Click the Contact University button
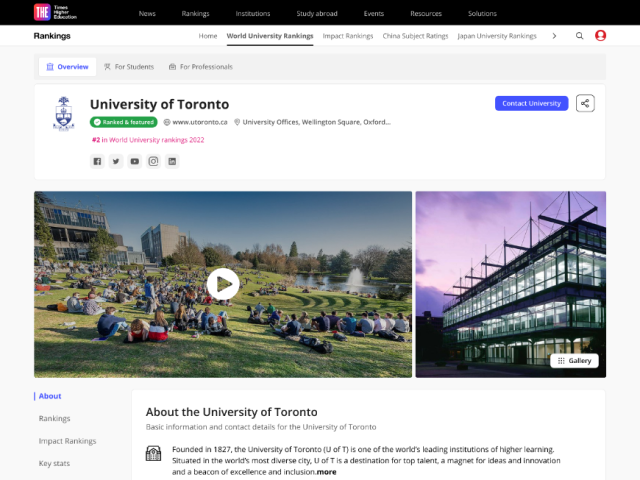Viewport: 640px width, 480px height. [531, 103]
